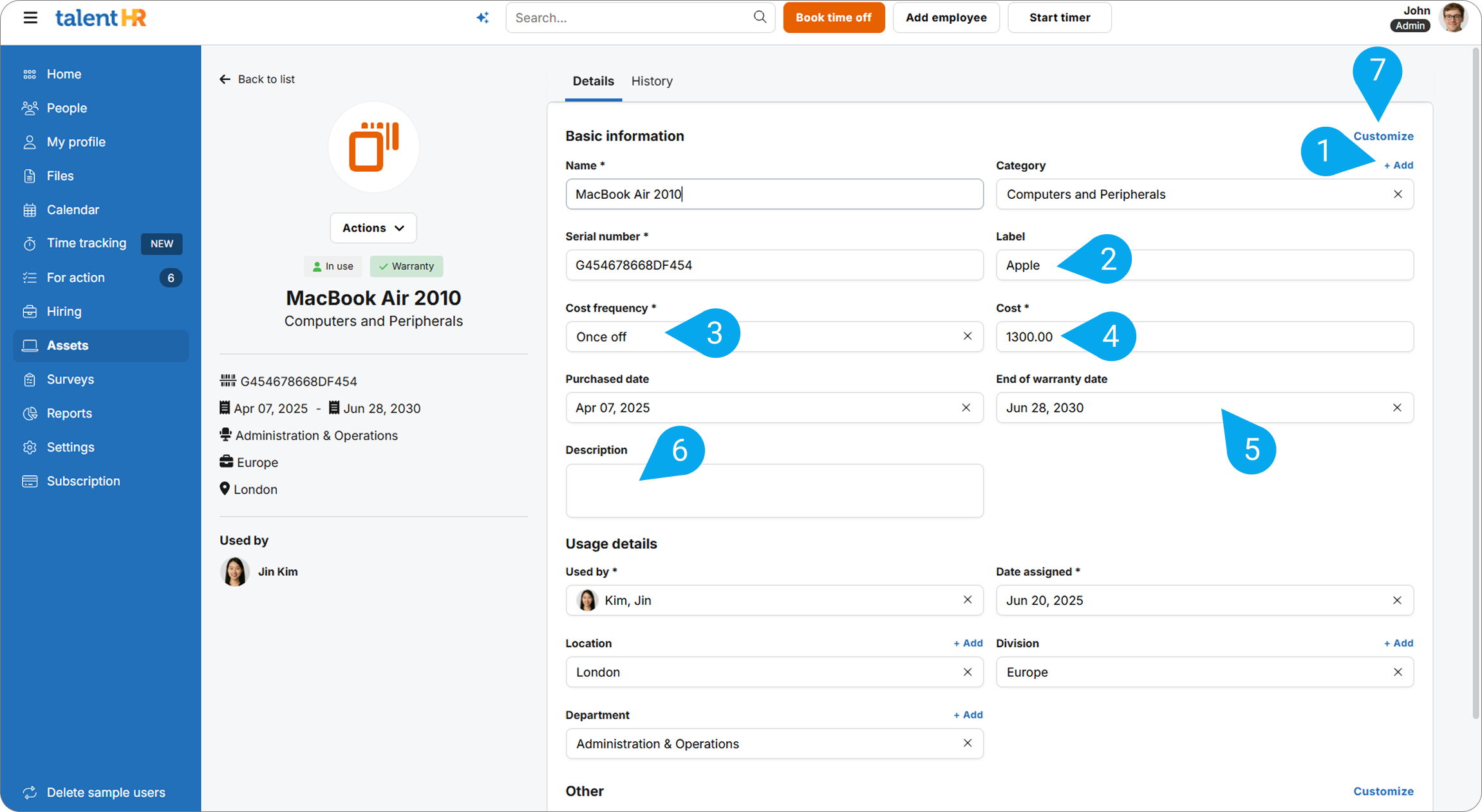
Task: Click the Home grid icon
Action: (30, 75)
